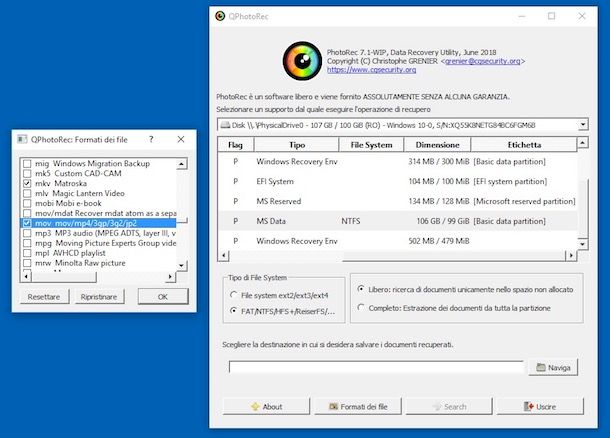This screenshot has height=438, width=610.
Task: Click format list scroll-right arrow
Action: click(170, 277)
